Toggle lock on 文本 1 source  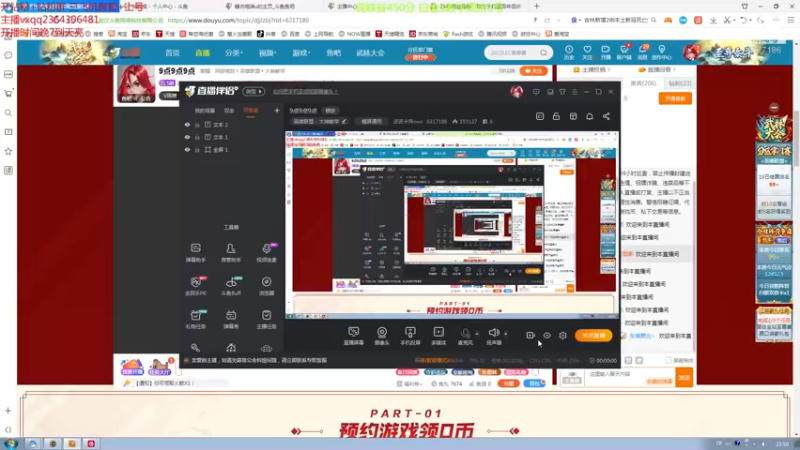pyautogui.click(x=197, y=137)
